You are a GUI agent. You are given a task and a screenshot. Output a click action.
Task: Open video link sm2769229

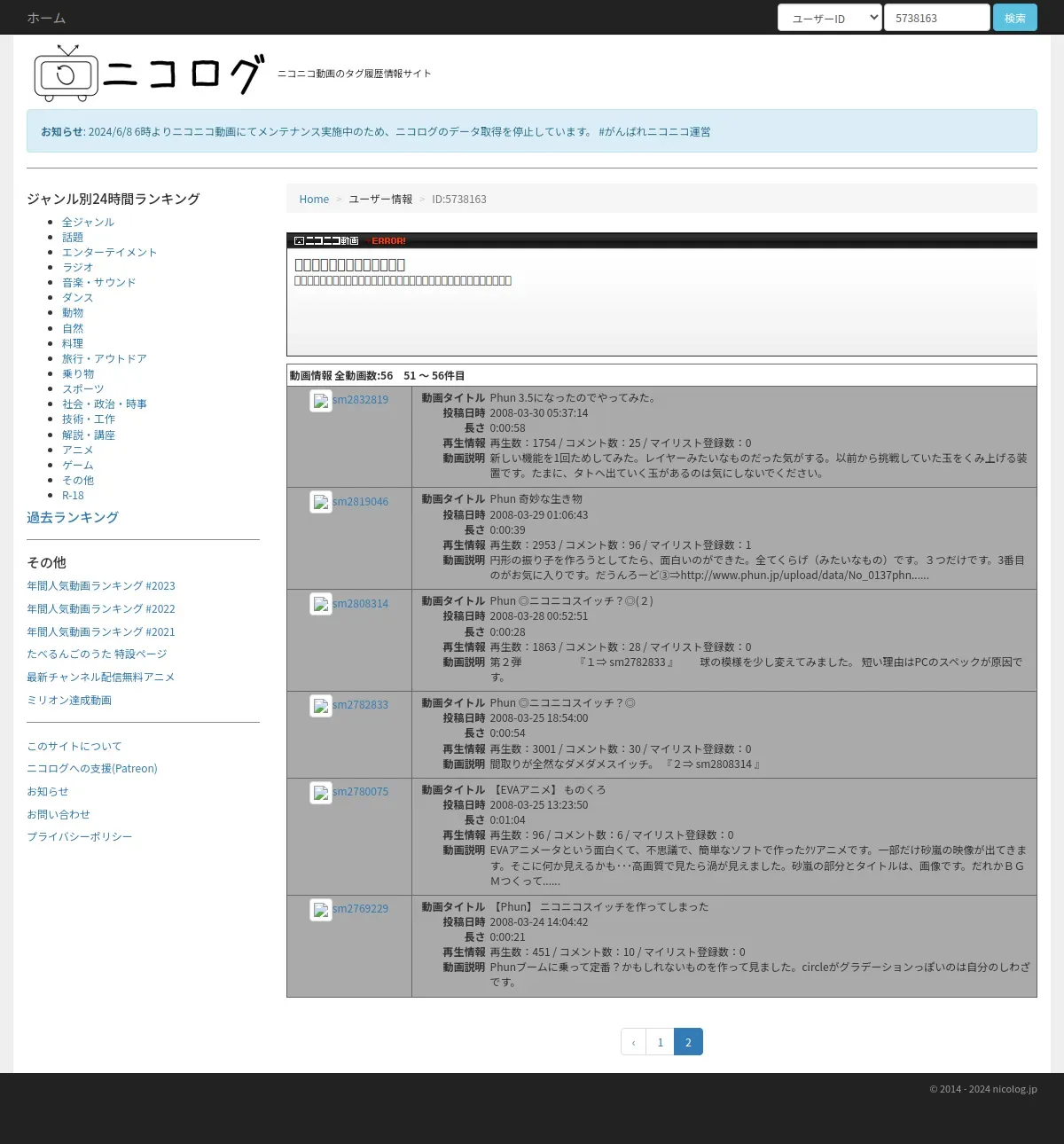pyautogui.click(x=361, y=908)
